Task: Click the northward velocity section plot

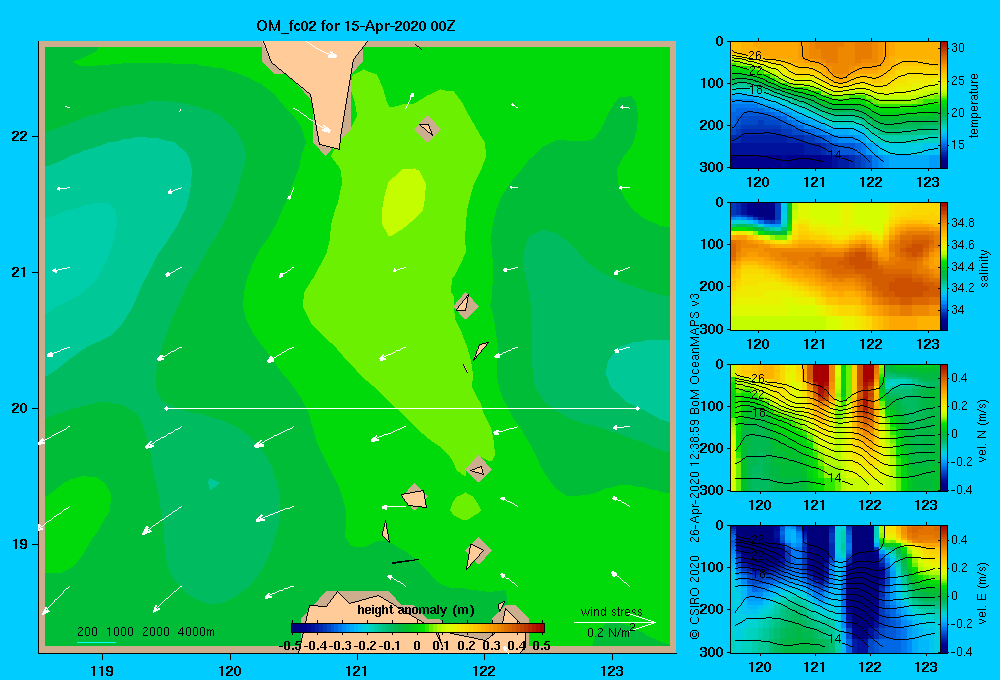Action: [x=834, y=427]
